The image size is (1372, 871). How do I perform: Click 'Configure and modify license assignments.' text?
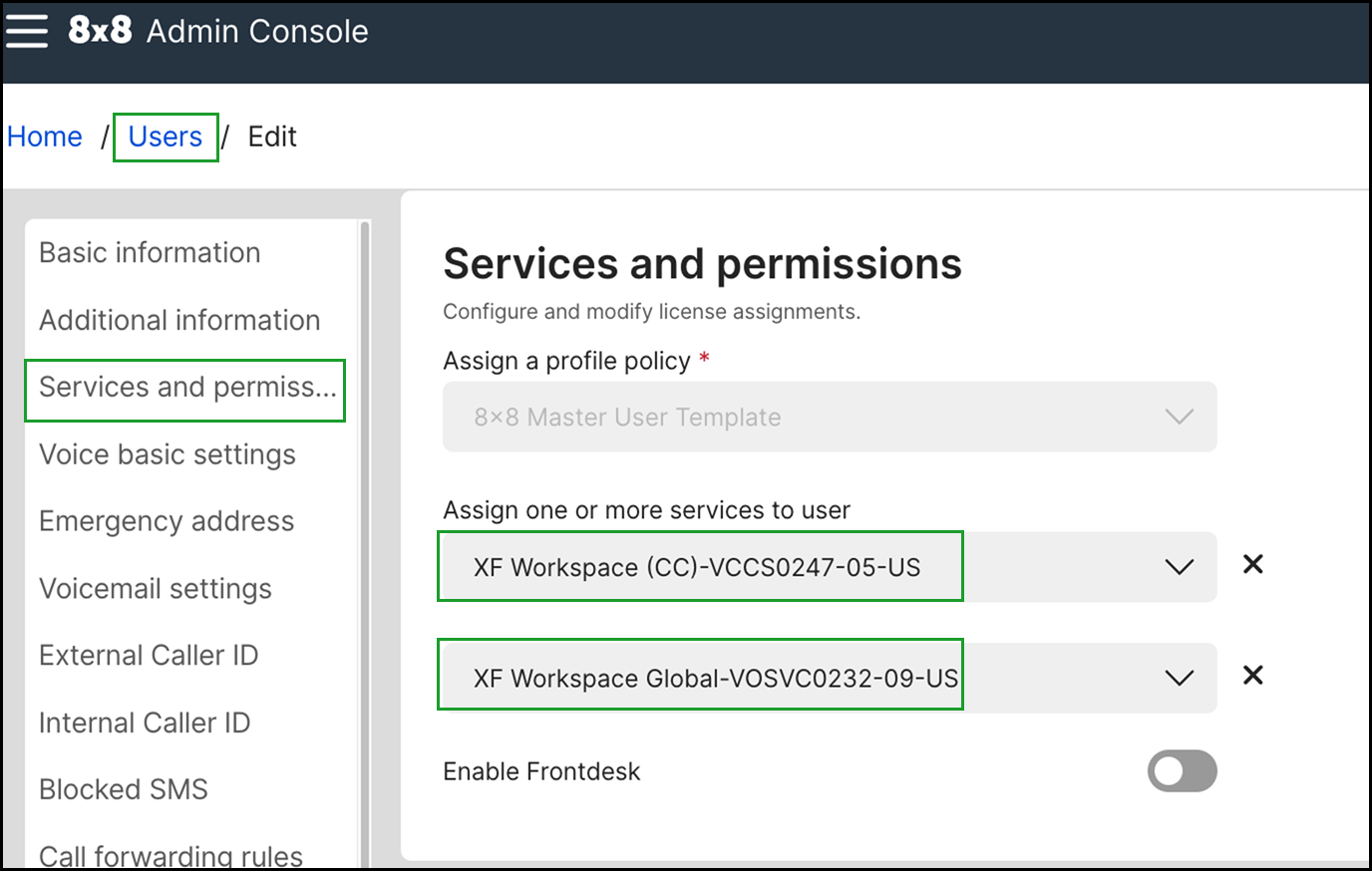651,312
